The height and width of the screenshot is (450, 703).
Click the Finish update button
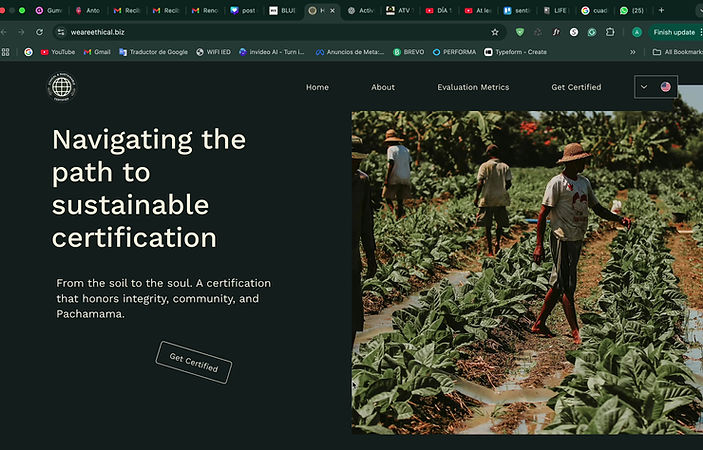pos(676,32)
